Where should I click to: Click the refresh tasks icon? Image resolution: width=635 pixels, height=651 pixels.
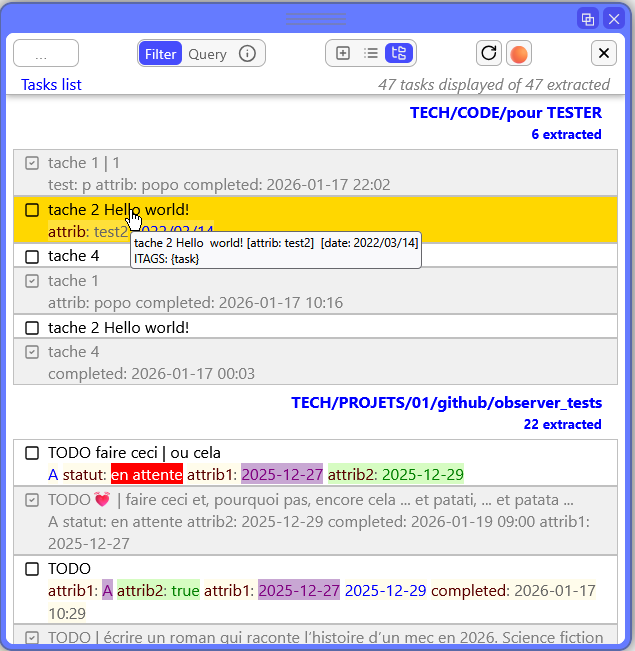click(488, 54)
